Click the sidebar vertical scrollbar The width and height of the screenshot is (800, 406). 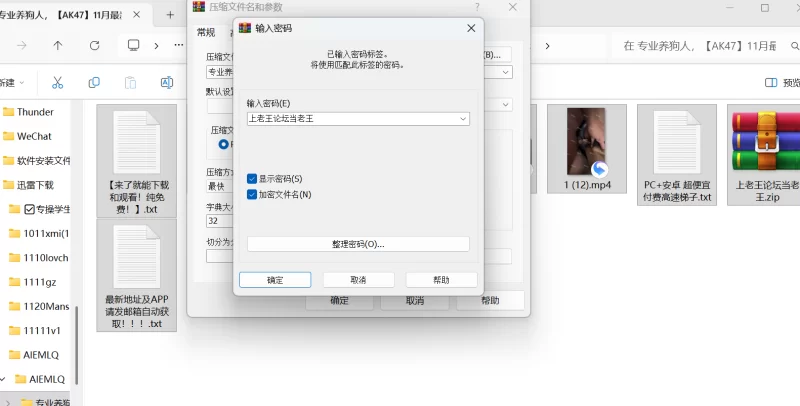click(77, 345)
